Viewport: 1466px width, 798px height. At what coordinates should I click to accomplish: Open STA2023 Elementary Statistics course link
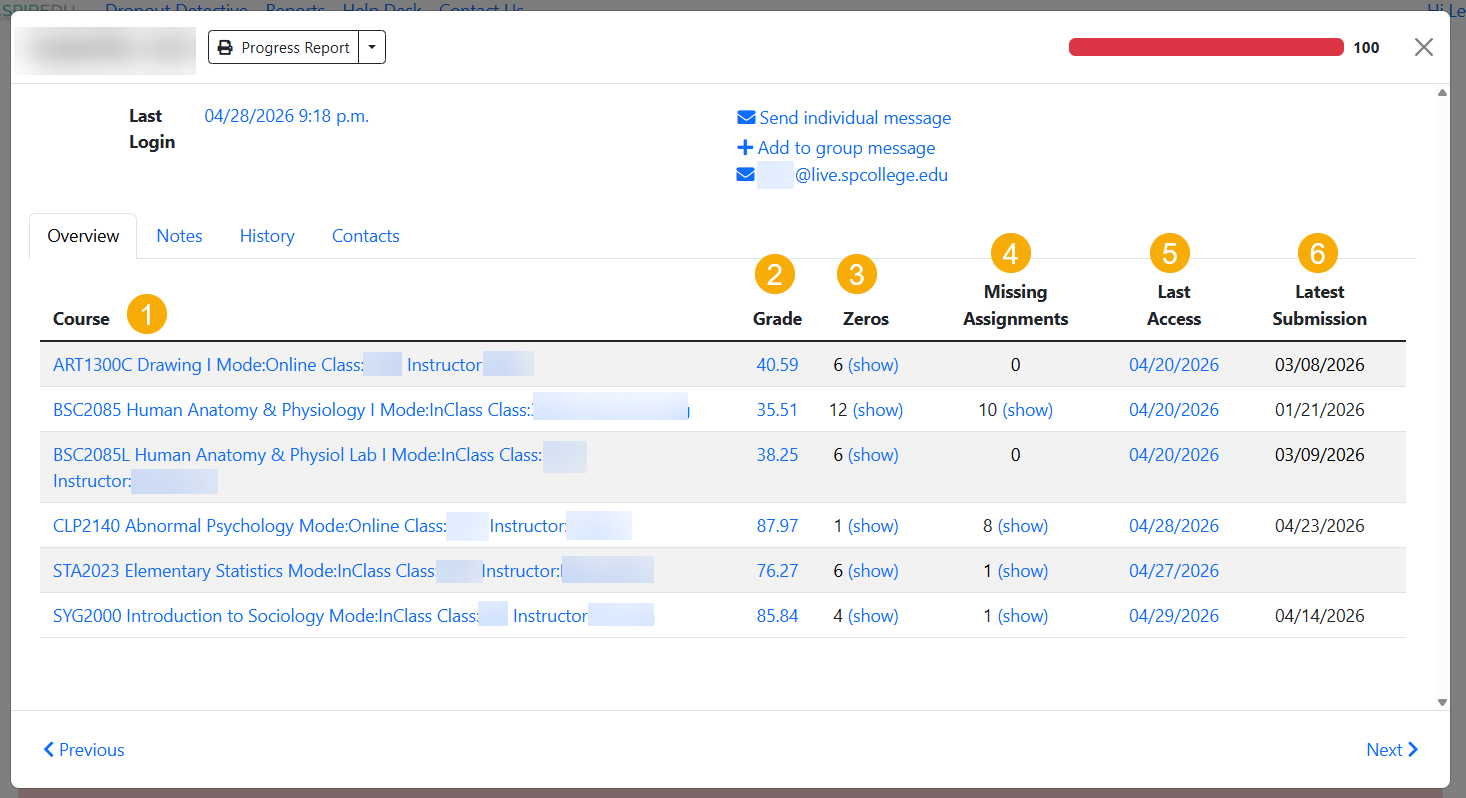click(x=353, y=571)
